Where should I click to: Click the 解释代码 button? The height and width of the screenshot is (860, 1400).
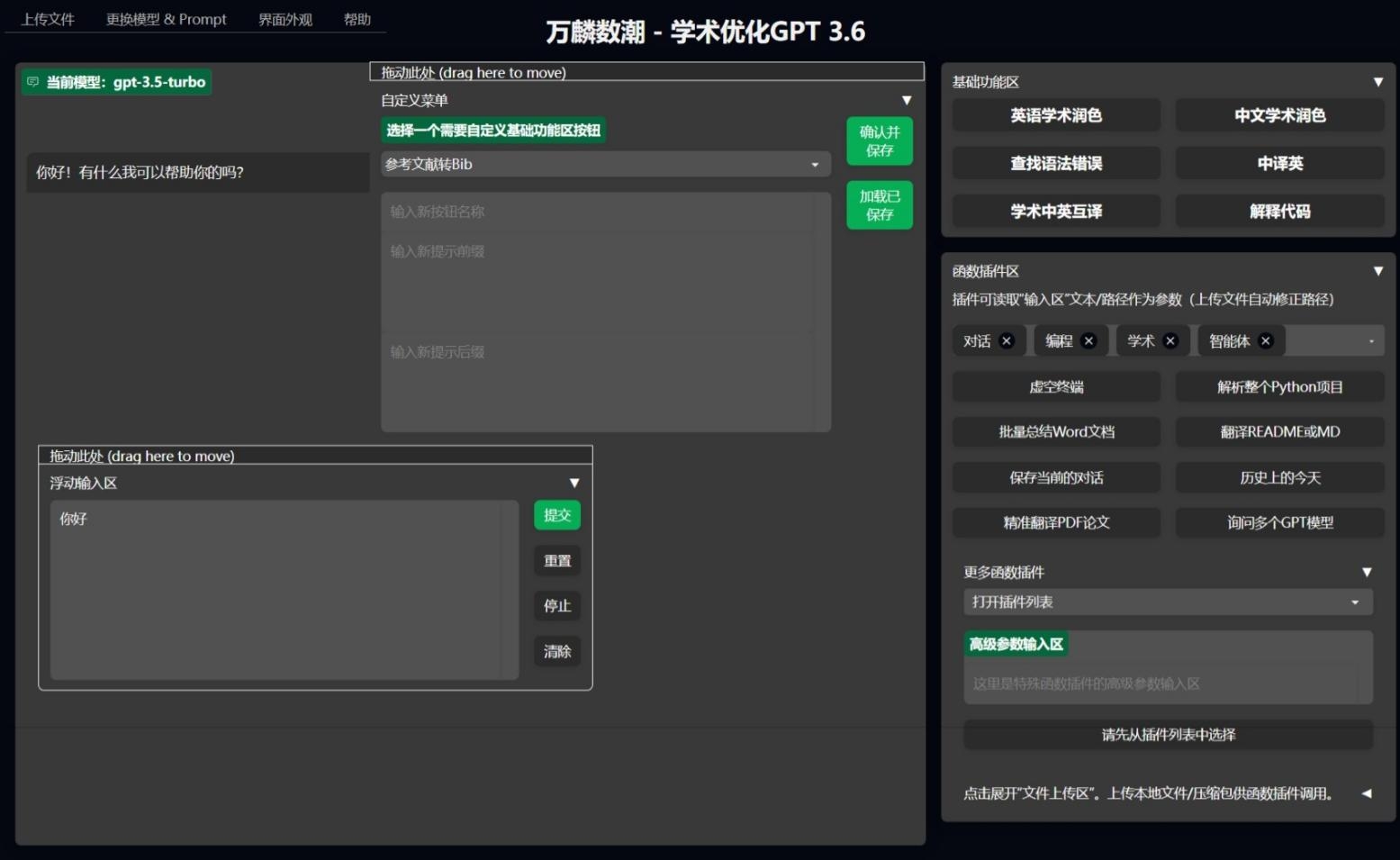coord(1279,212)
